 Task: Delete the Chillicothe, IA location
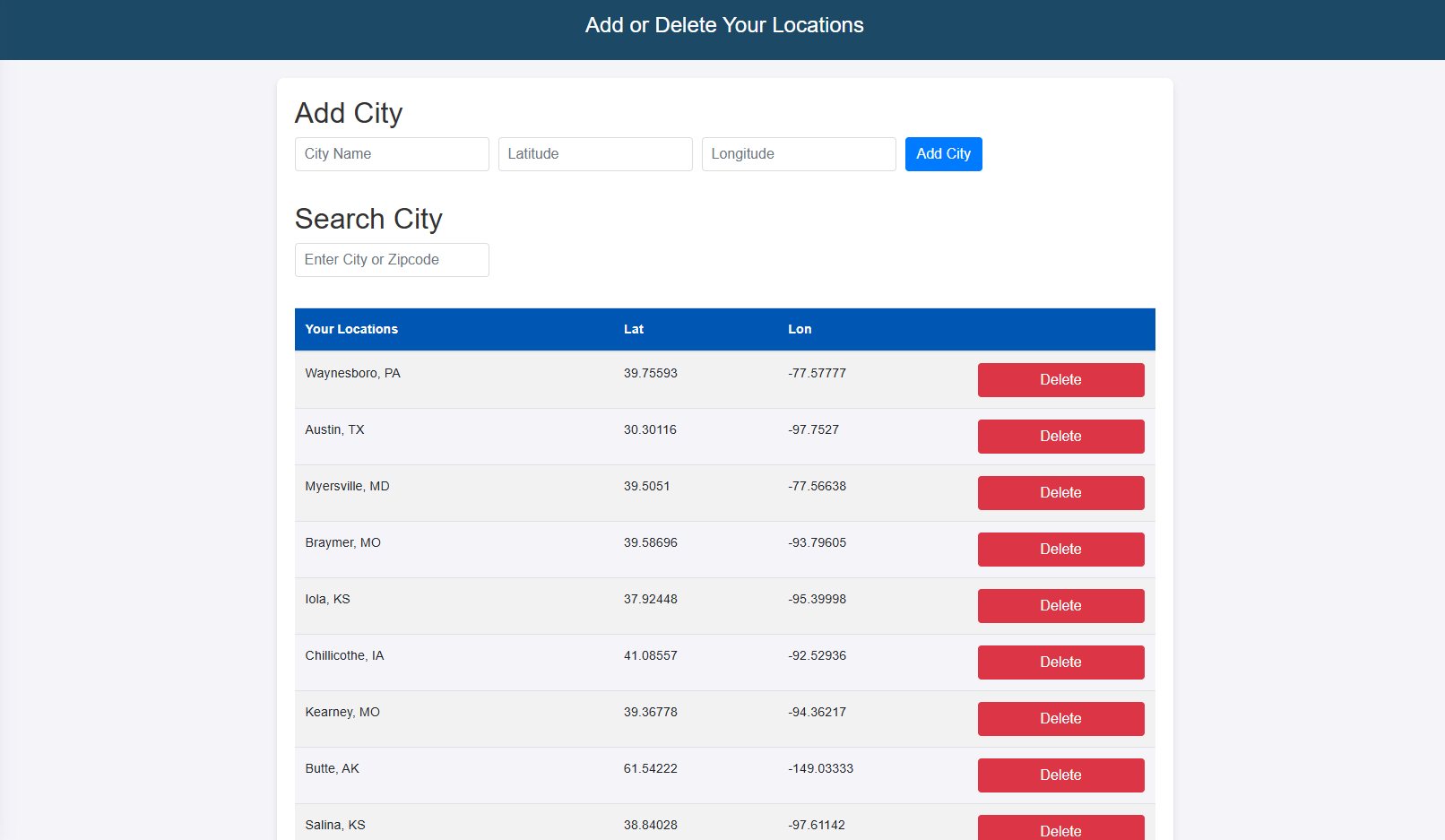(1060, 662)
